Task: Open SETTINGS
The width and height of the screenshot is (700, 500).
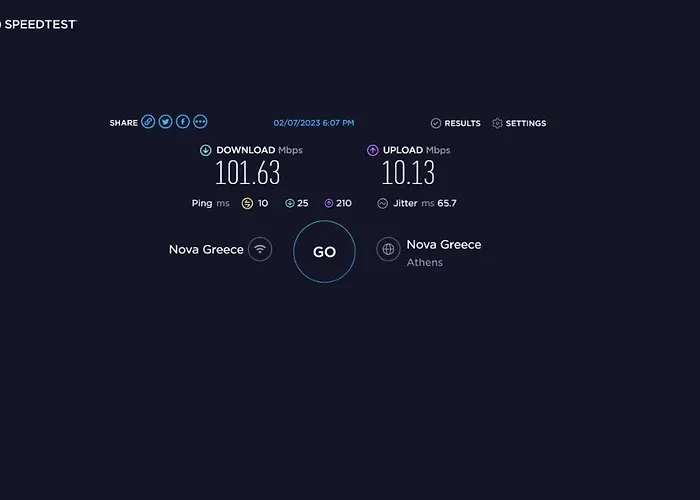Action: coord(519,123)
